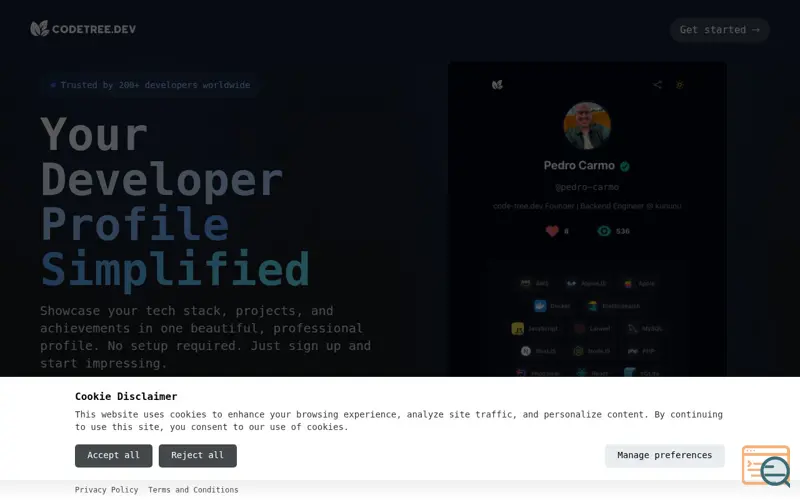Open the chat search widget icon

[766, 466]
